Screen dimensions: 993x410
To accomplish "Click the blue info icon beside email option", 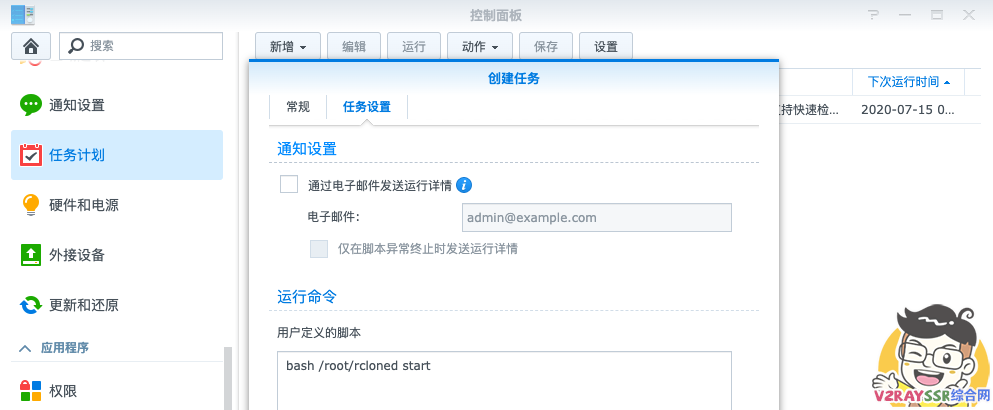I will point(464,185).
